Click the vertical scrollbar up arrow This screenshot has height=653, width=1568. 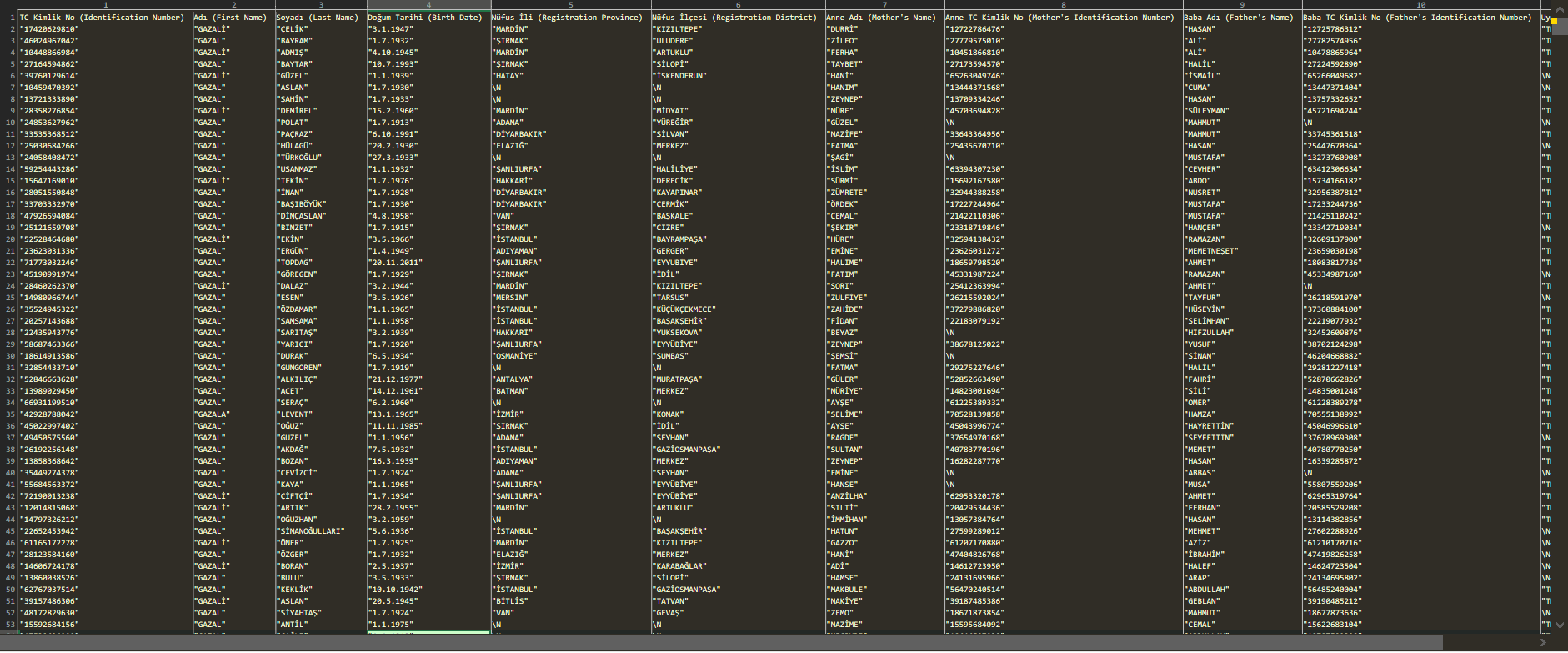tap(1560, 6)
